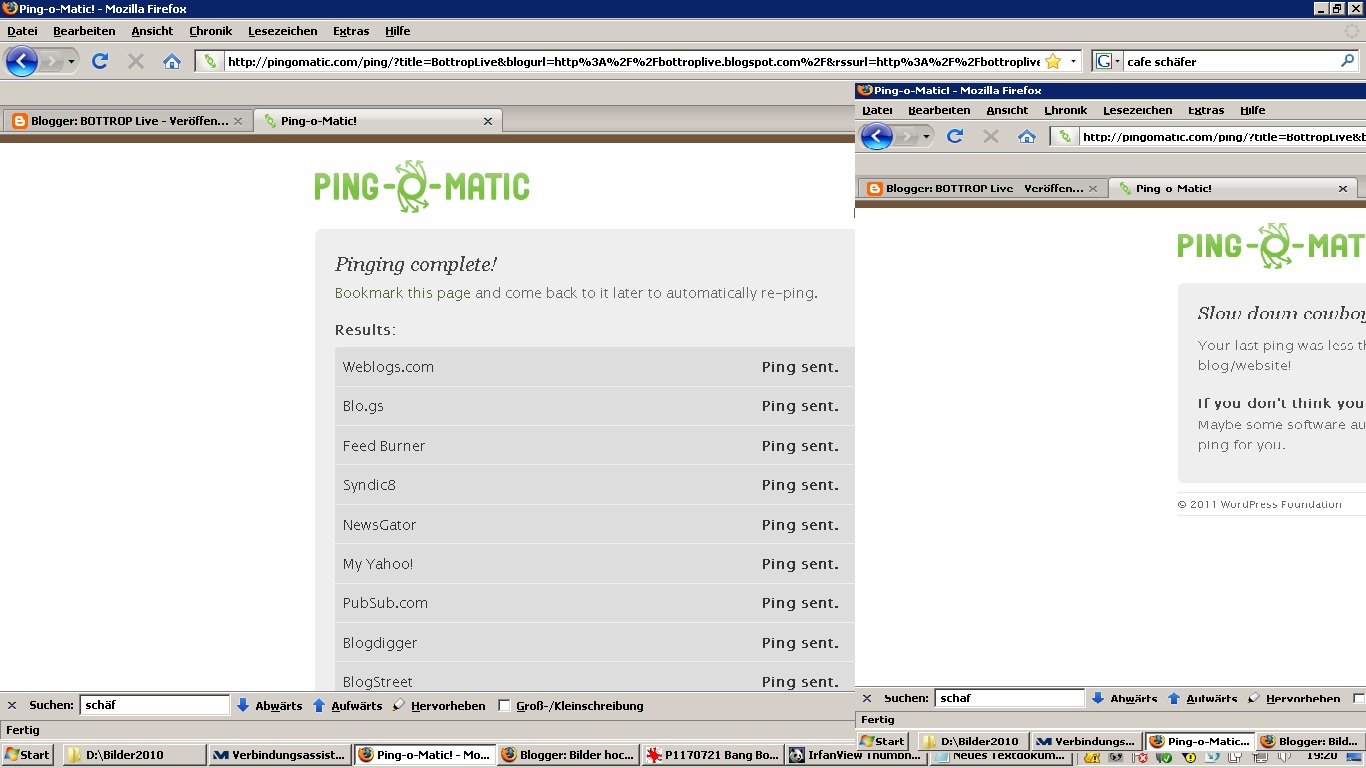Open the back/forward history dropdown in the left window
This screenshot has width=1366, height=768.
pos(71,62)
